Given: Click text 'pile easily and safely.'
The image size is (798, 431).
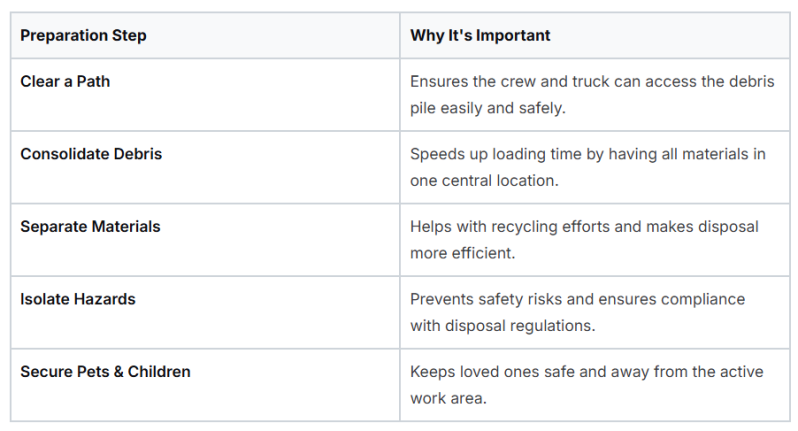Looking at the screenshot, I should [x=488, y=108].
